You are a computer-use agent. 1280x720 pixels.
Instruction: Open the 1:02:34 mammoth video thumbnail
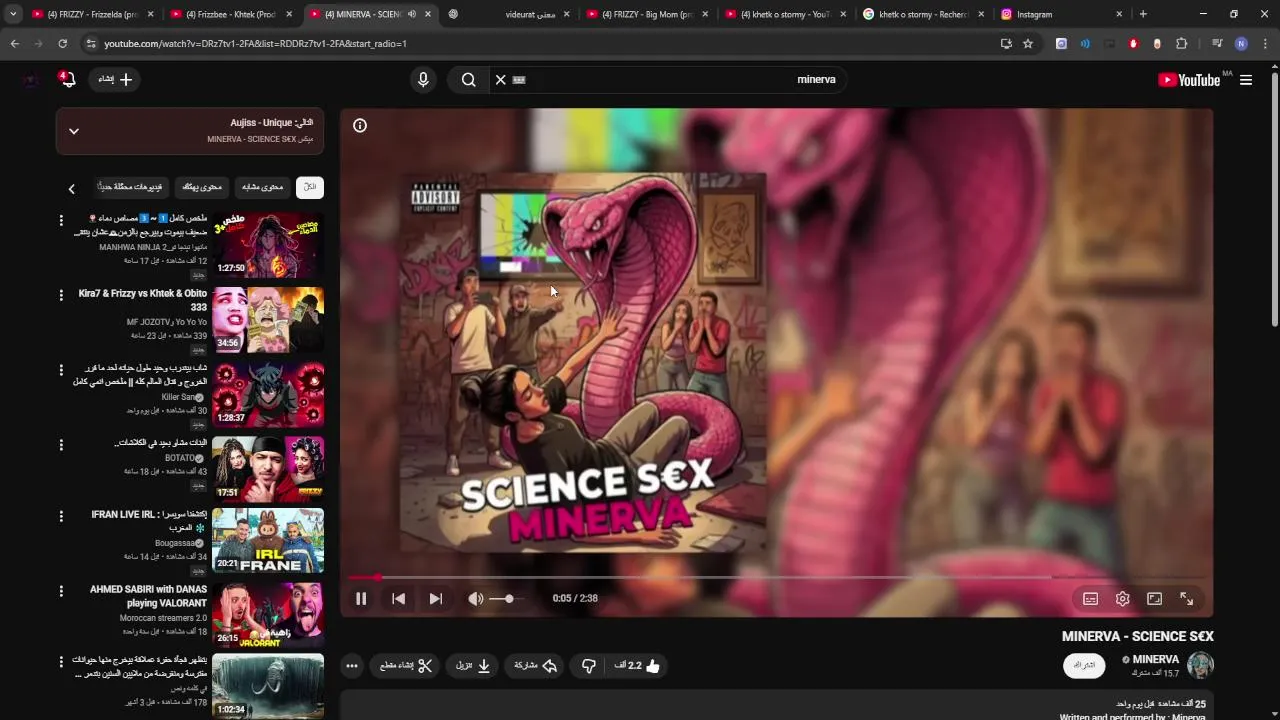tap(268, 686)
